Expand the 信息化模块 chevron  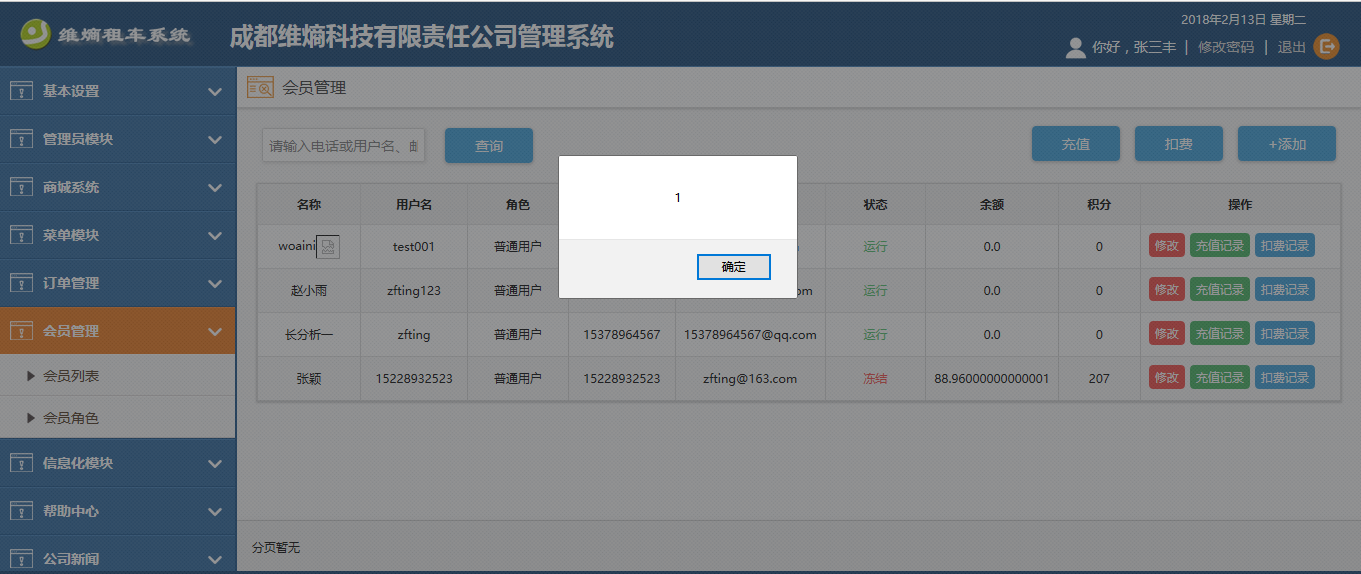pyautogui.click(x=214, y=464)
